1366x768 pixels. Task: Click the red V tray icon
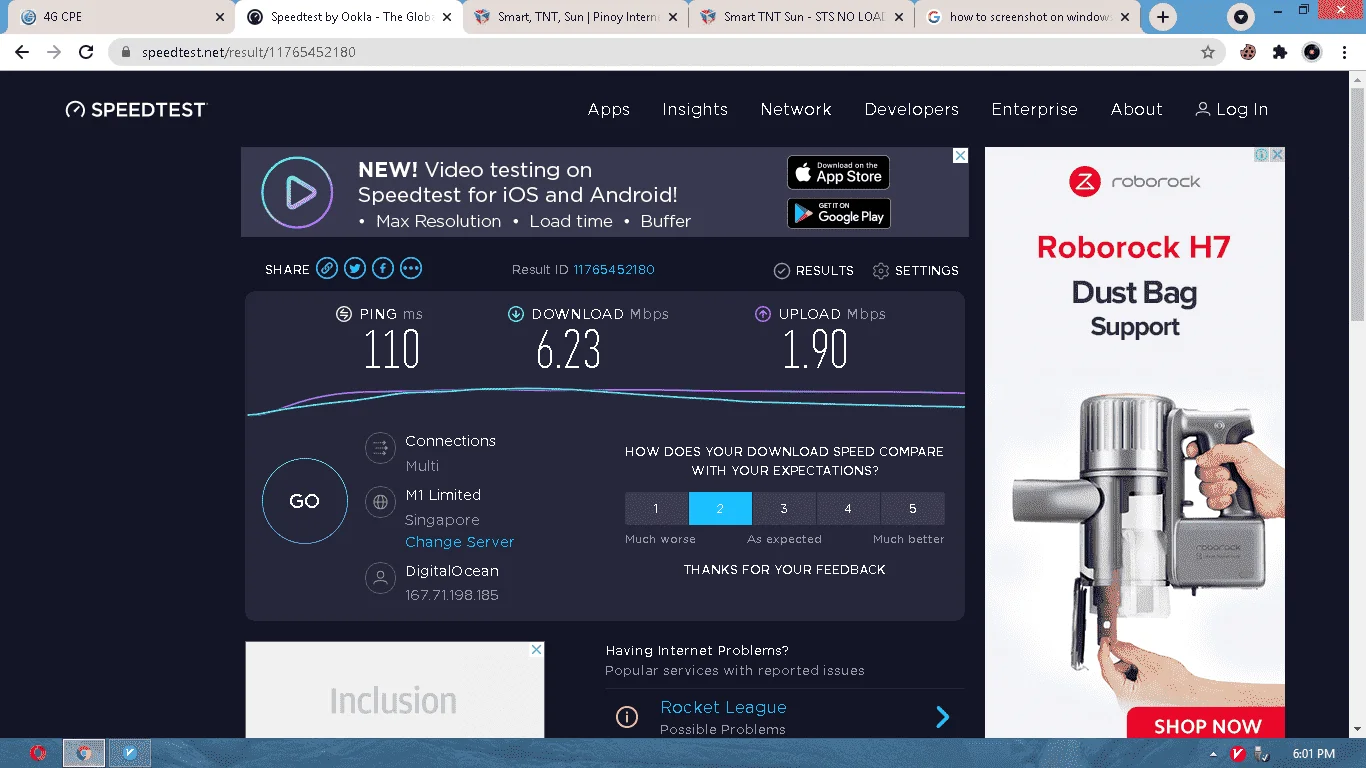pos(1236,754)
